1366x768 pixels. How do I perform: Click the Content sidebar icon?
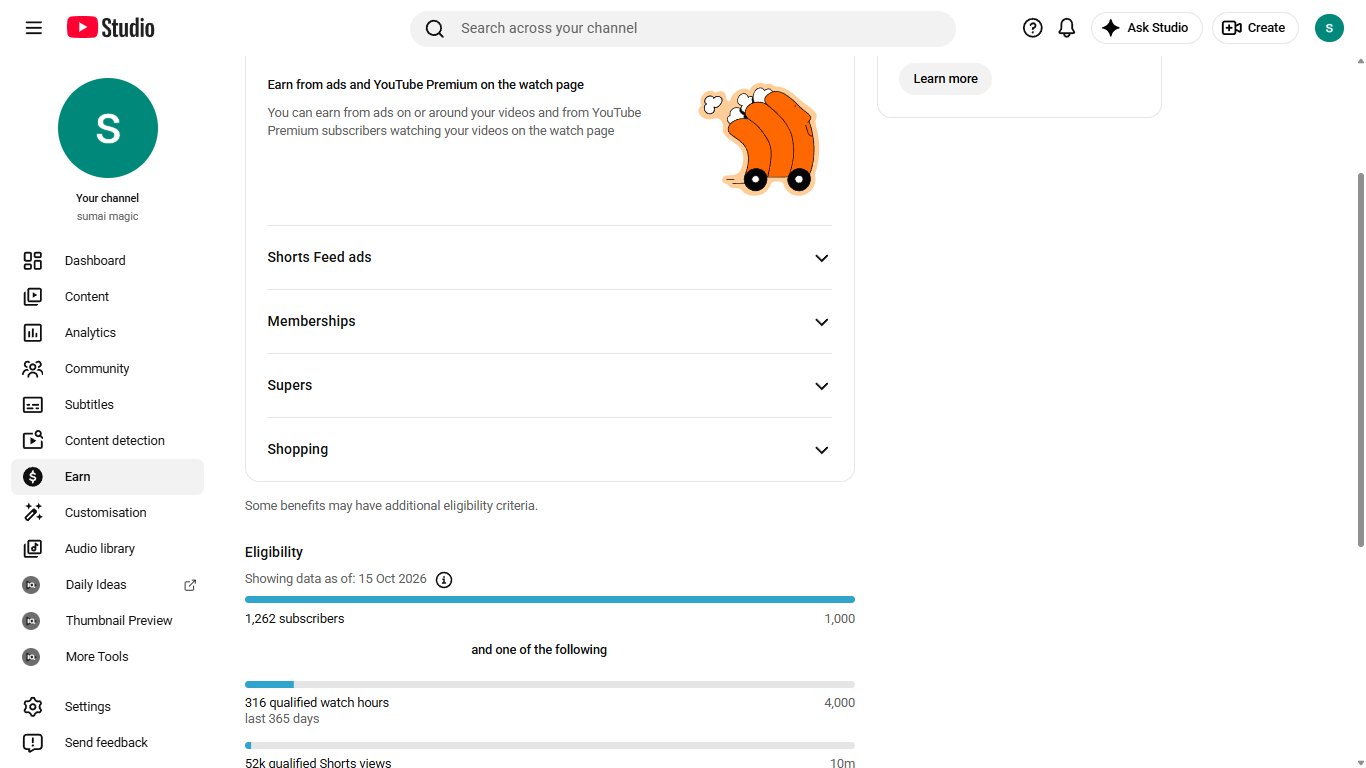click(x=33, y=297)
